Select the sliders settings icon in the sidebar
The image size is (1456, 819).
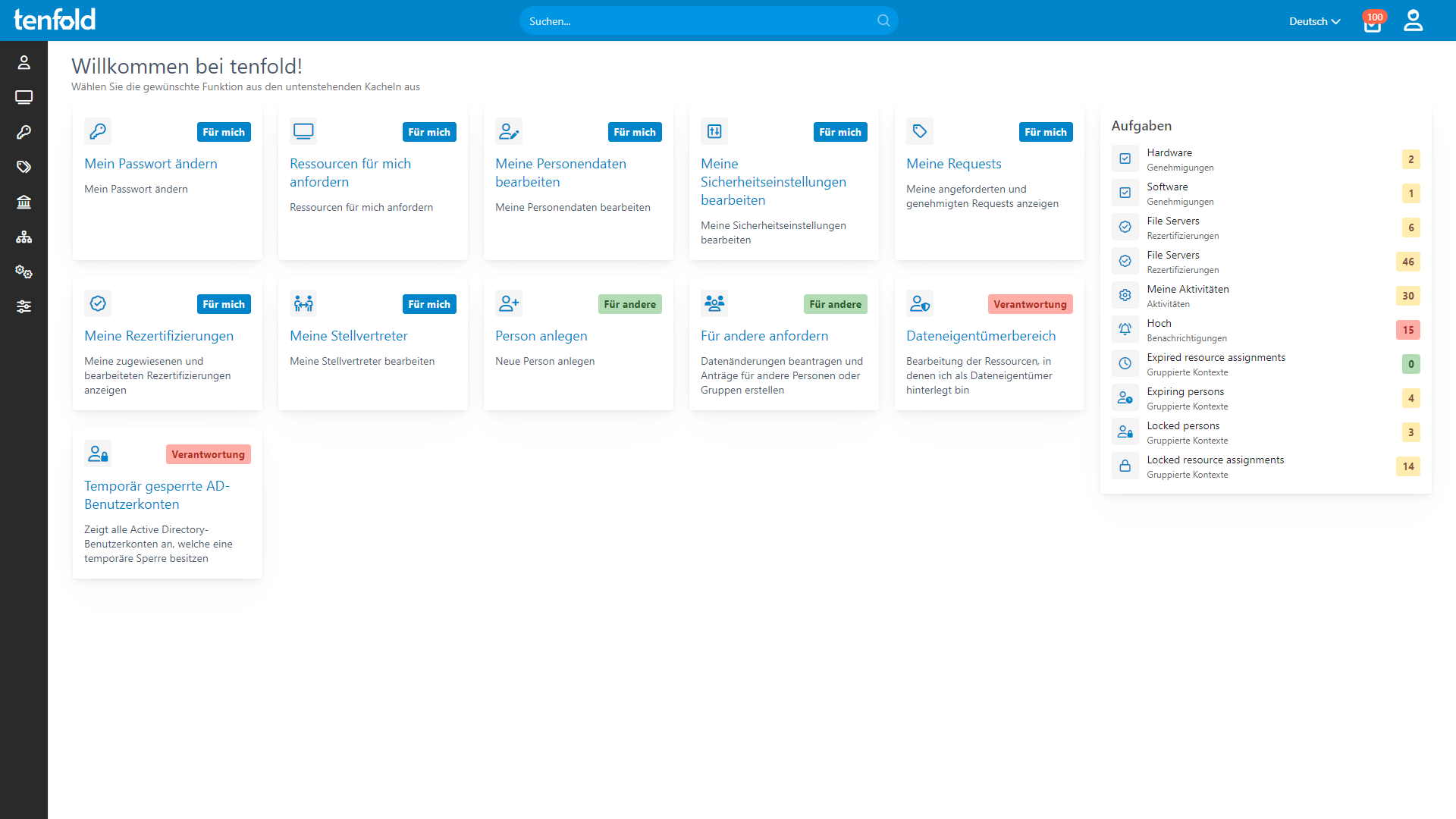24,306
